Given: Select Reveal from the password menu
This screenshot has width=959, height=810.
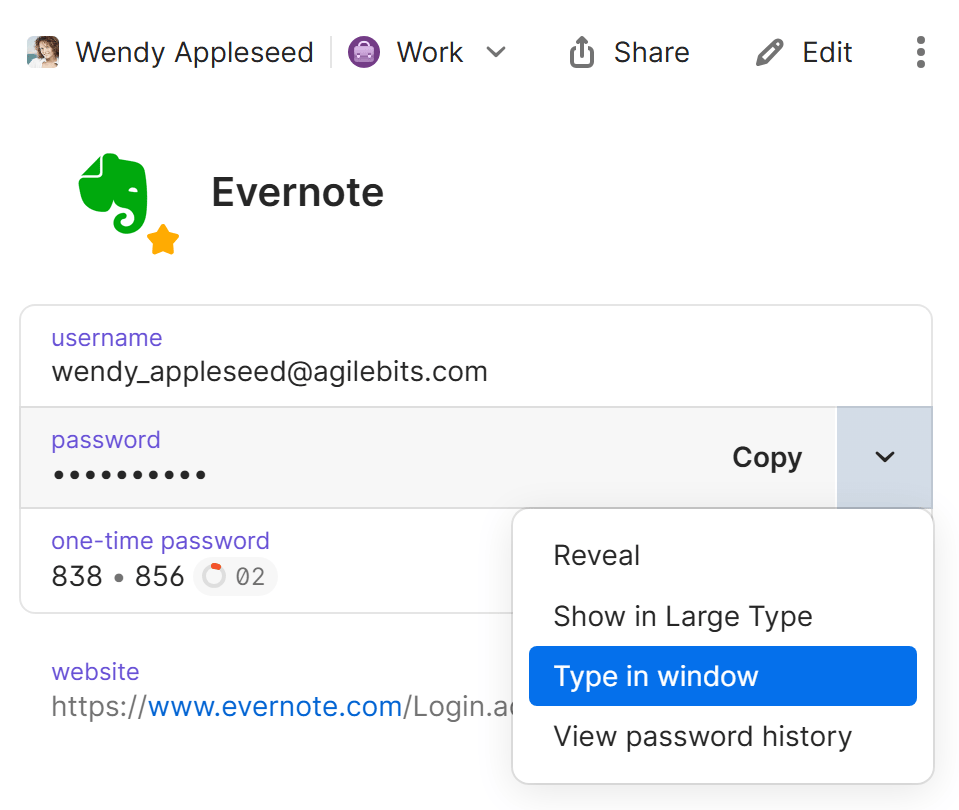Looking at the screenshot, I should coord(722,555).
